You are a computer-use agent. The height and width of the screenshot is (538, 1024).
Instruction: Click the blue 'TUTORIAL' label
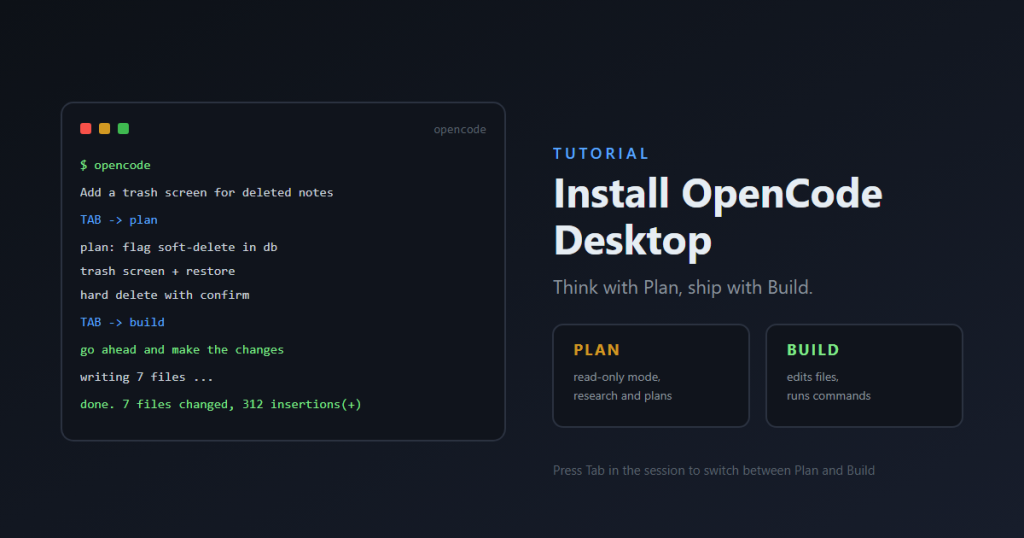pyautogui.click(x=601, y=154)
